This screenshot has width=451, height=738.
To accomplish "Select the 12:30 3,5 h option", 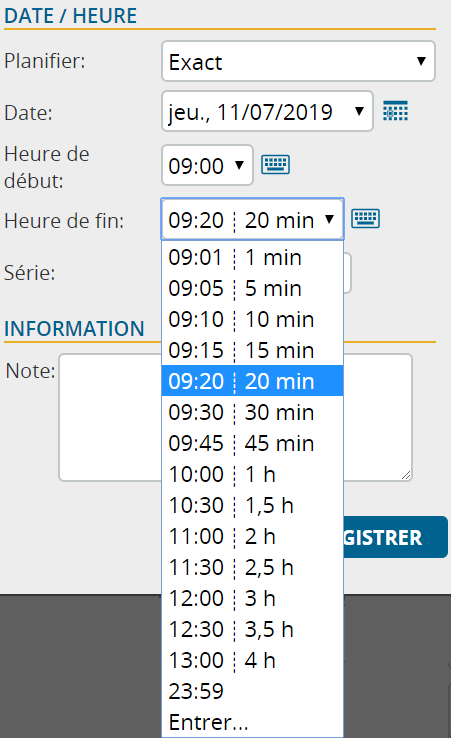I will coord(252,629).
